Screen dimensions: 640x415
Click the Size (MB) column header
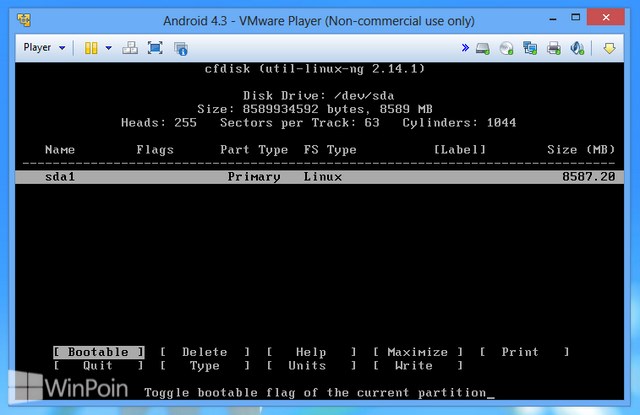[581, 150]
